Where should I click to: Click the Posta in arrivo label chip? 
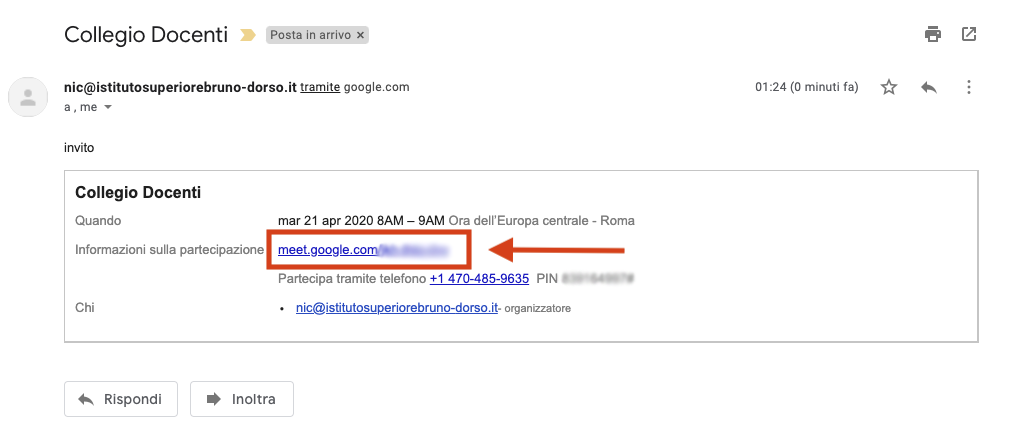[x=312, y=35]
